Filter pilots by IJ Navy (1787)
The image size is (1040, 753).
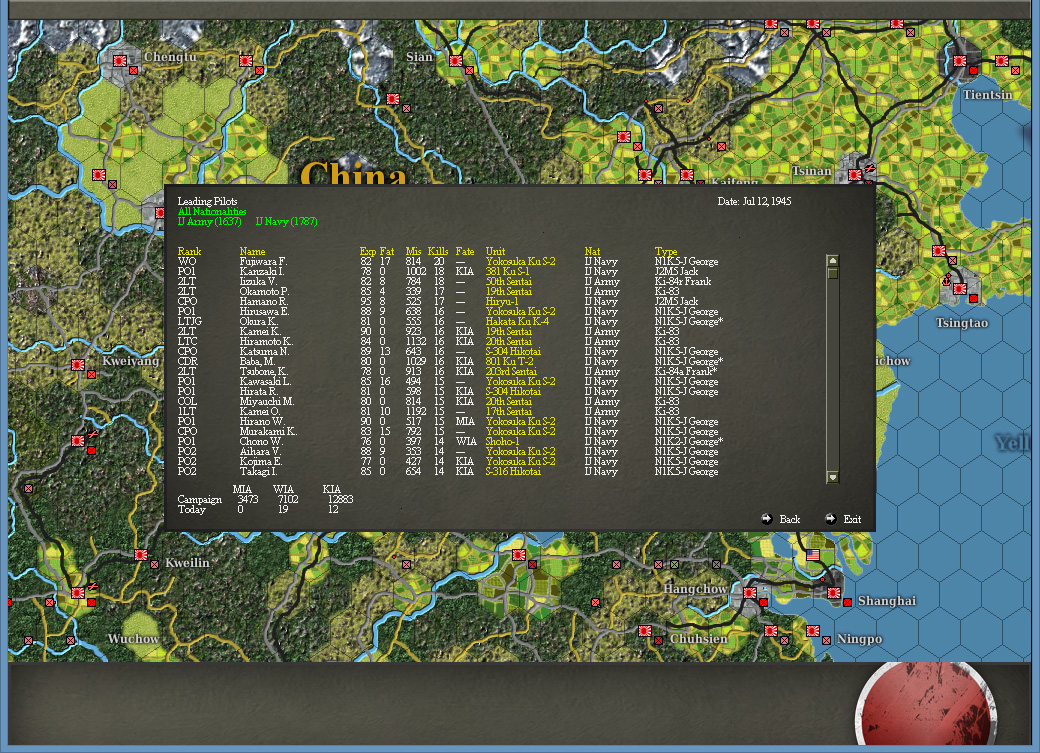tap(287, 222)
